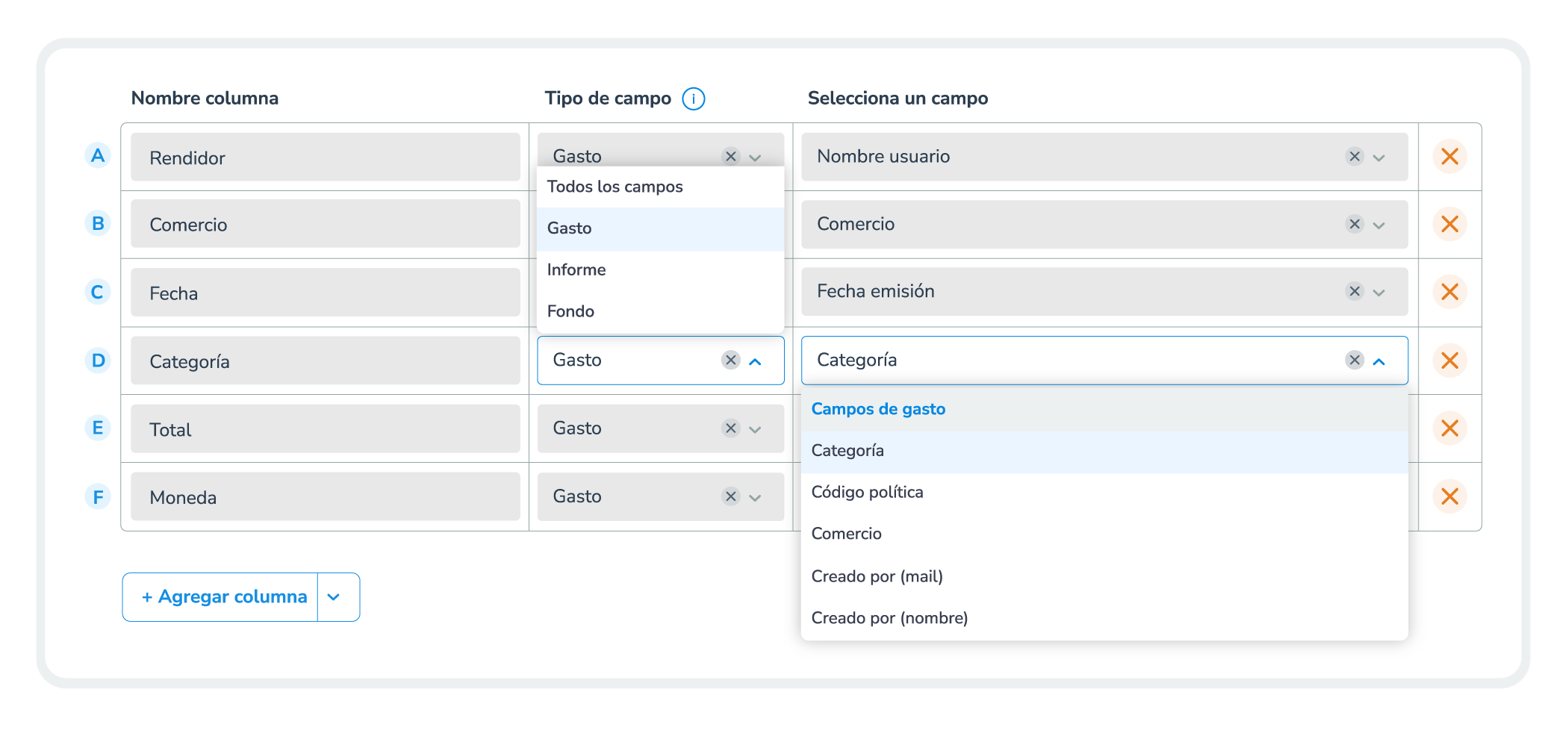Clear the Fecha emisión field selection
The height and width of the screenshot is (730, 1568).
[x=1354, y=291]
